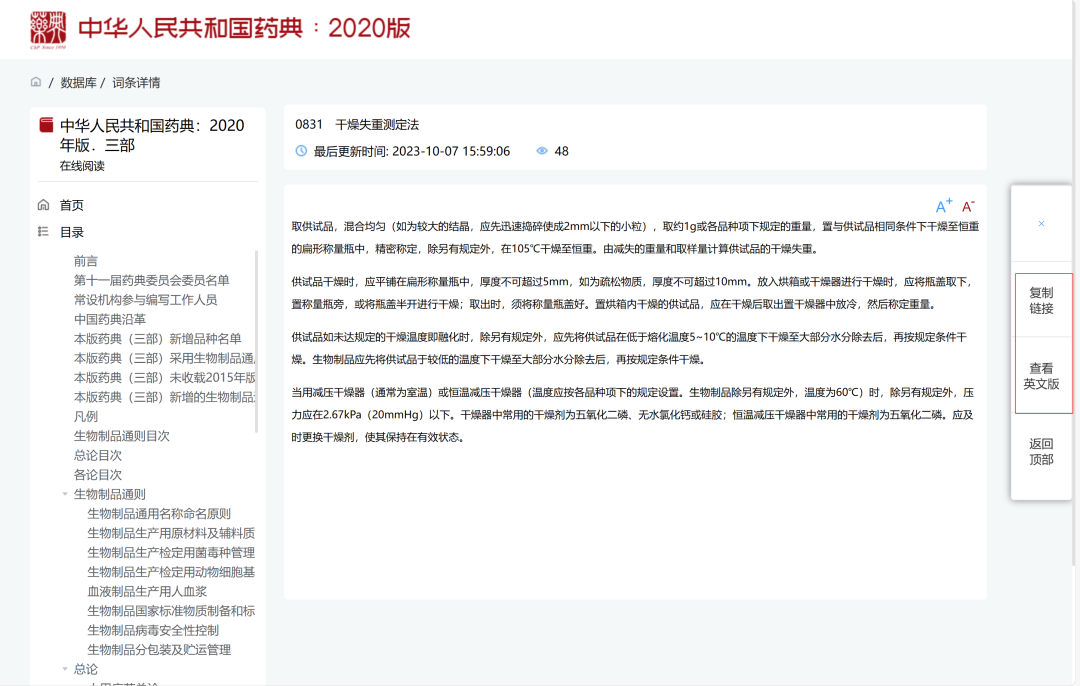Open 生物制品通用名称命名原则 entry
This screenshot has height=686, width=1080.
coord(159,514)
